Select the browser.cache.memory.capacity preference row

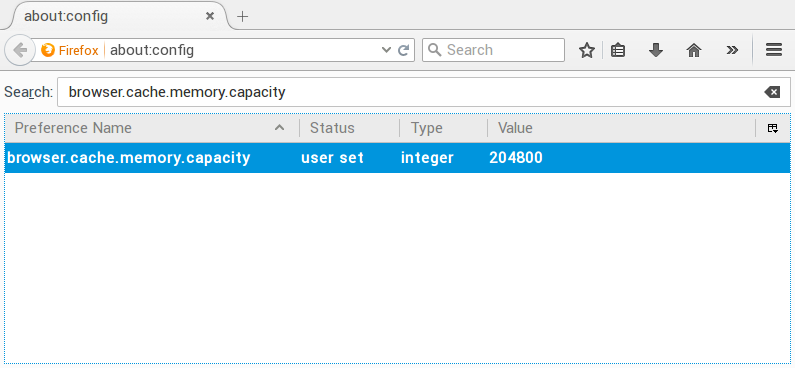(398, 158)
